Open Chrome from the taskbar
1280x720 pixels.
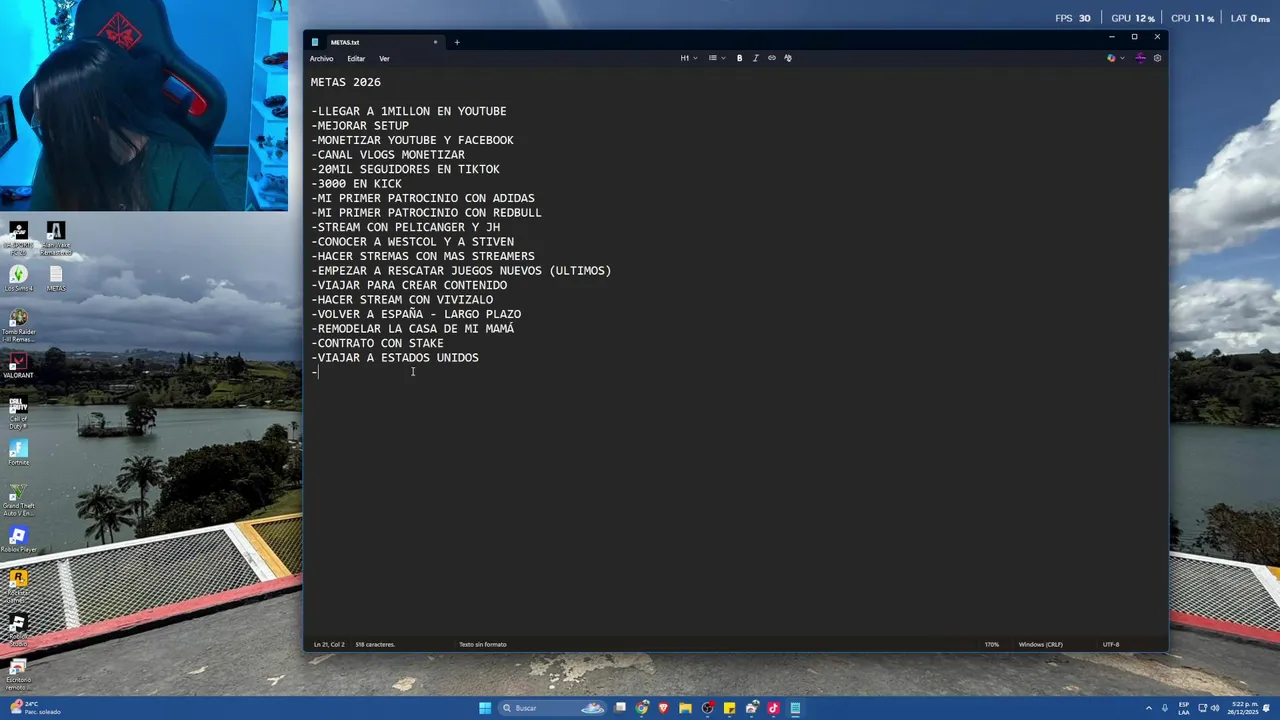(x=642, y=708)
